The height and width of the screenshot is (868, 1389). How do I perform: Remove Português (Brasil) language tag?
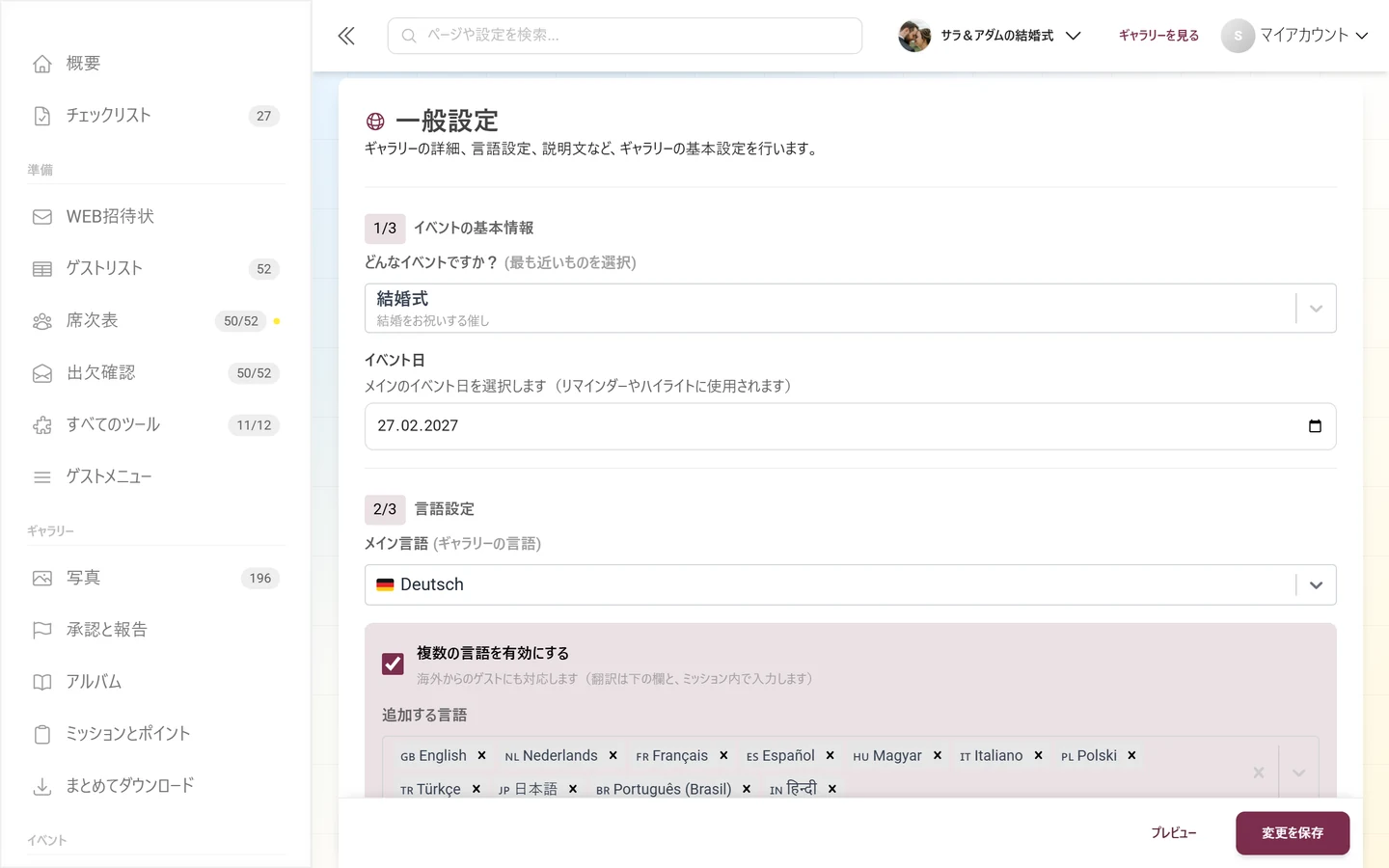[x=746, y=789]
